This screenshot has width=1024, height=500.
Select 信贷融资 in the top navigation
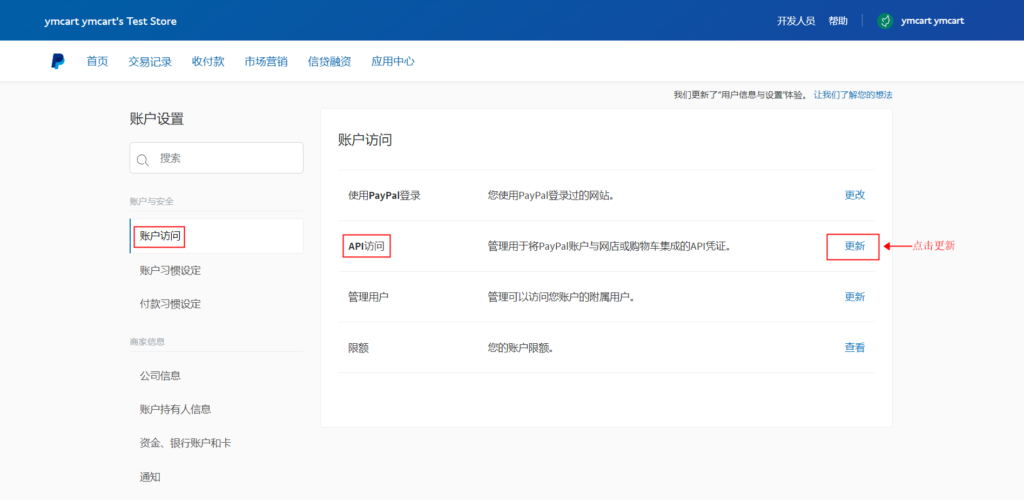point(329,61)
